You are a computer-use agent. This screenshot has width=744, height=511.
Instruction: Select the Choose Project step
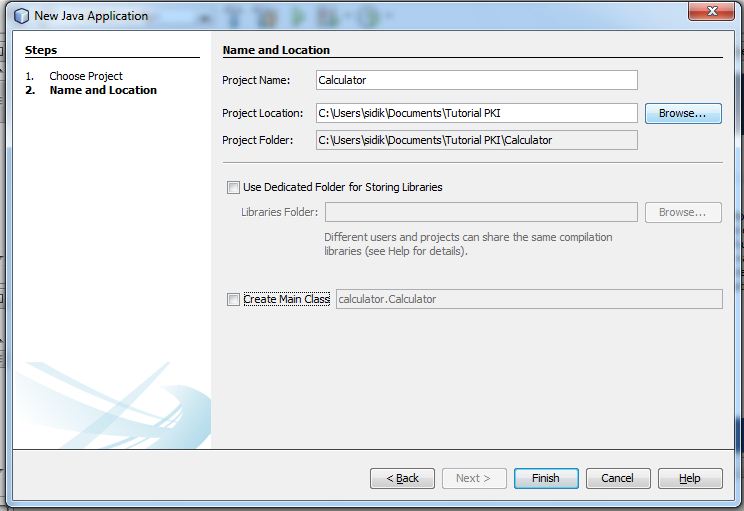86,76
